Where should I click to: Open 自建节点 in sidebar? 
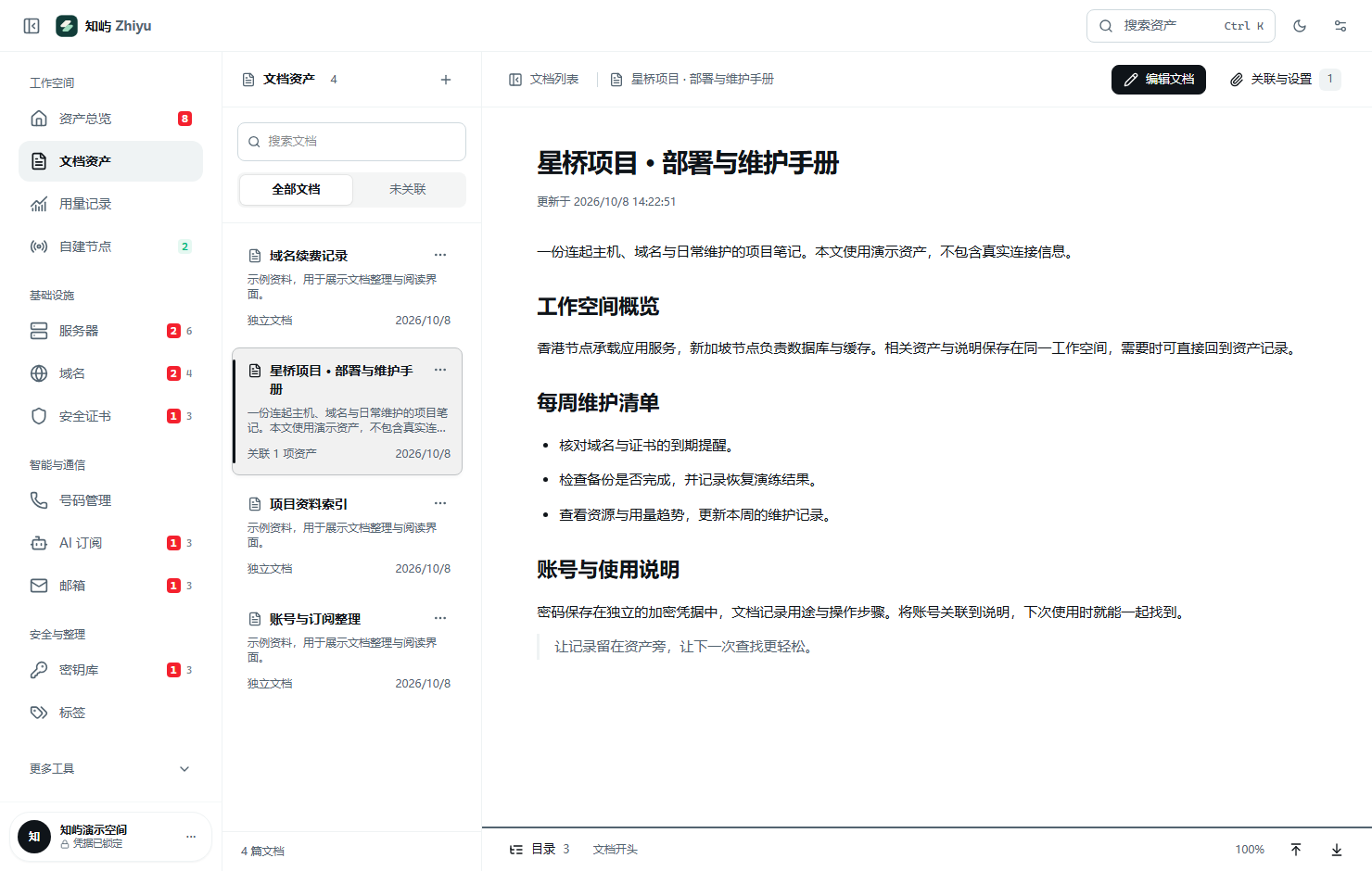[x=111, y=246]
